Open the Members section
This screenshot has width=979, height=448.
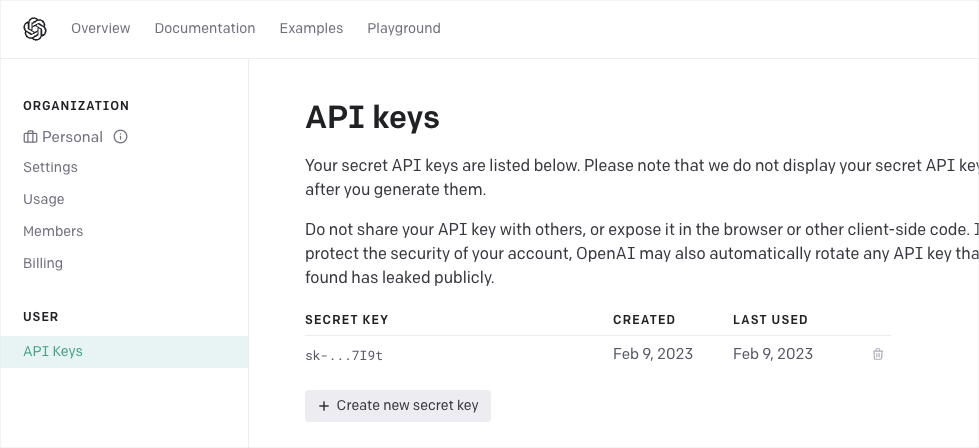pyautogui.click(x=53, y=231)
